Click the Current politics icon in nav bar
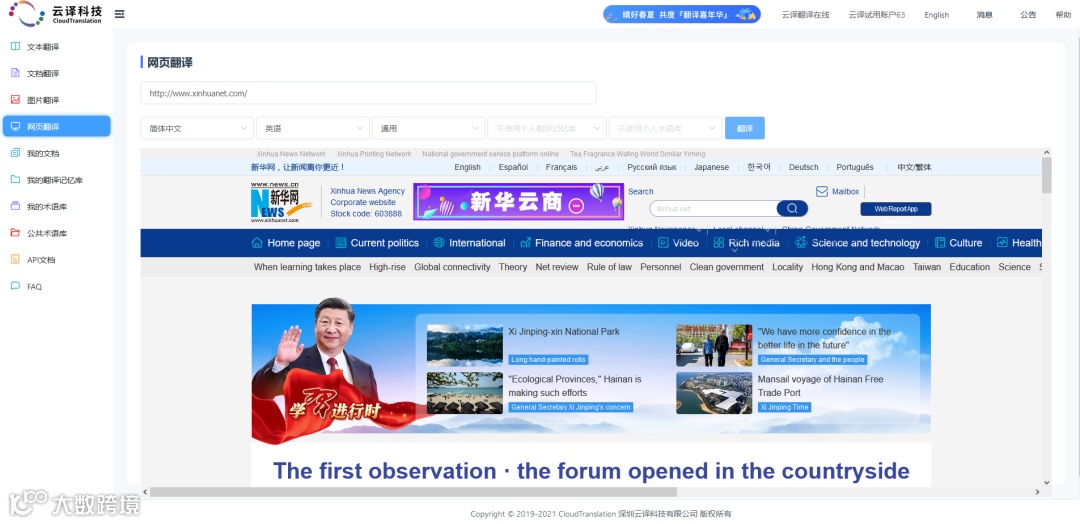The width and height of the screenshot is (1080, 524). click(340, 242)
